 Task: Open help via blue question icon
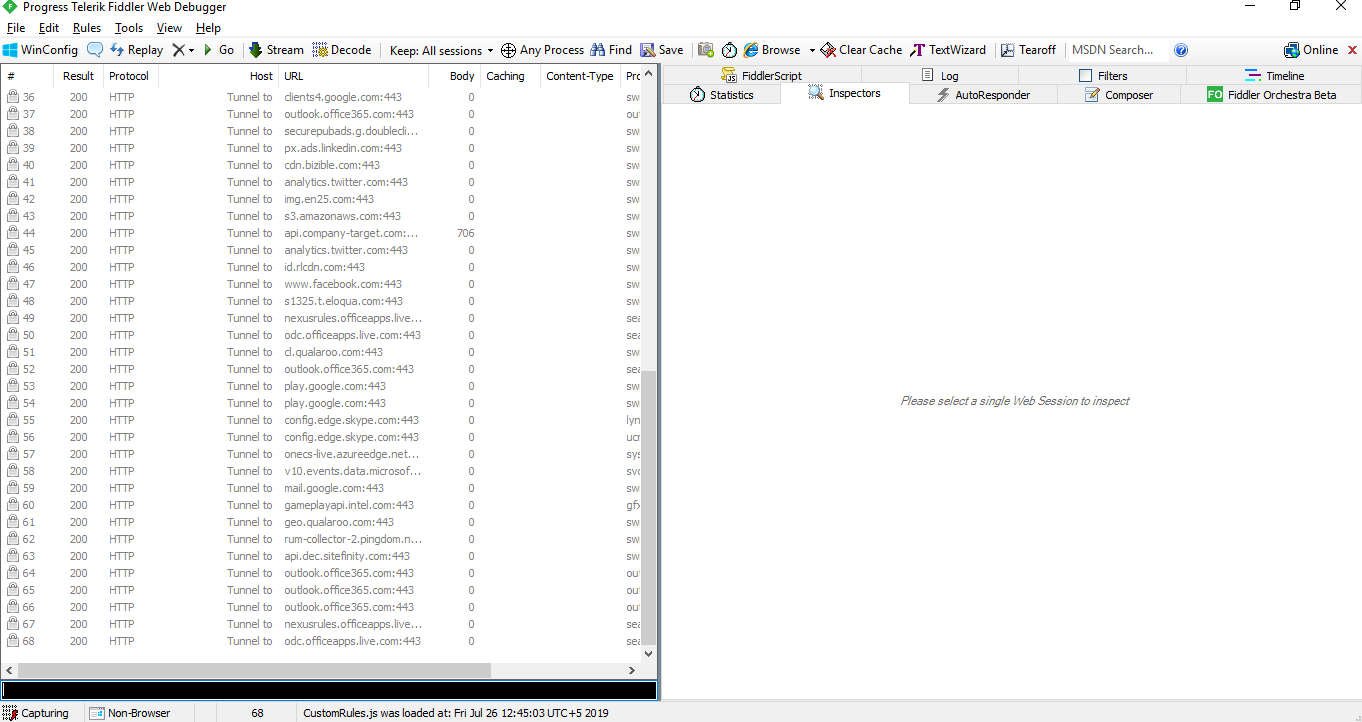1181,50
